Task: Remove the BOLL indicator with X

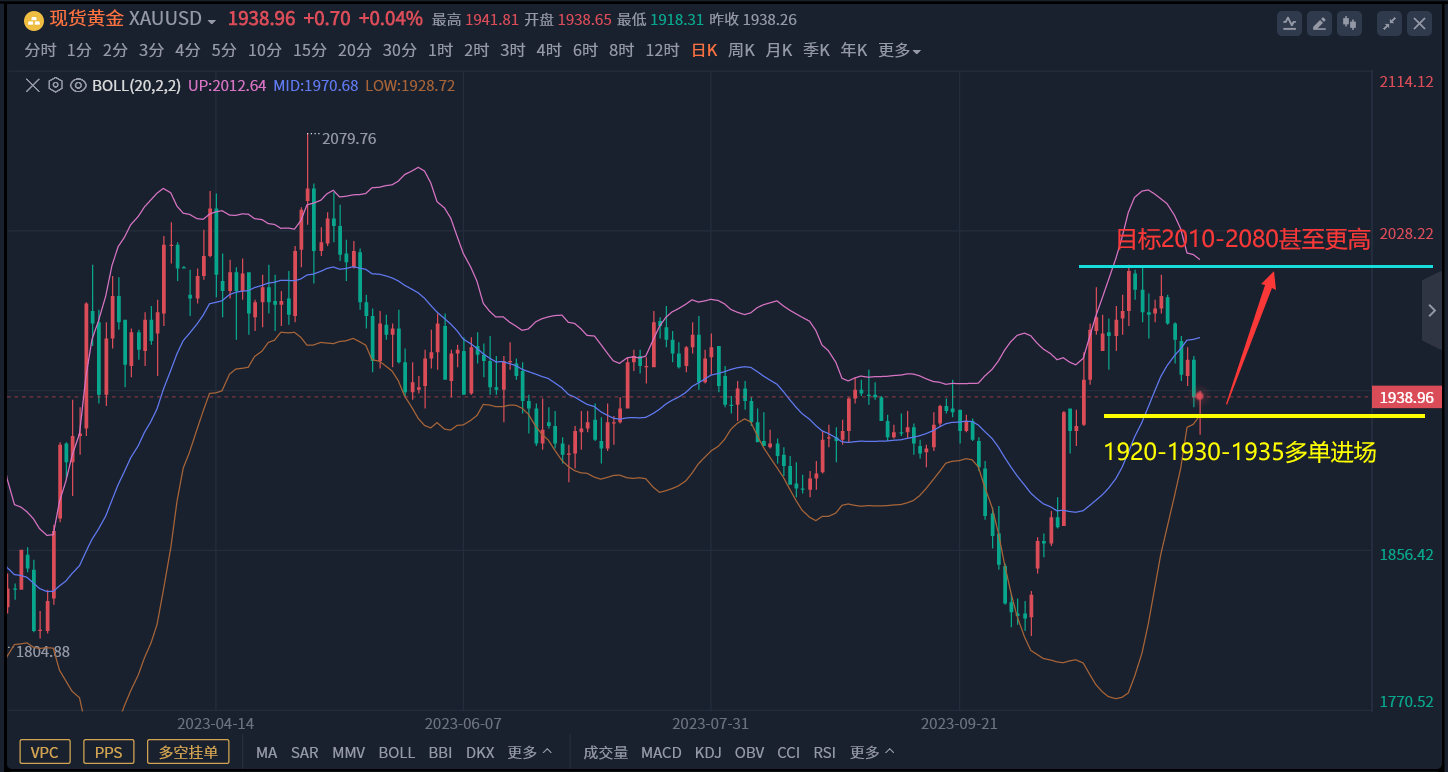Action: pos(33,86)
